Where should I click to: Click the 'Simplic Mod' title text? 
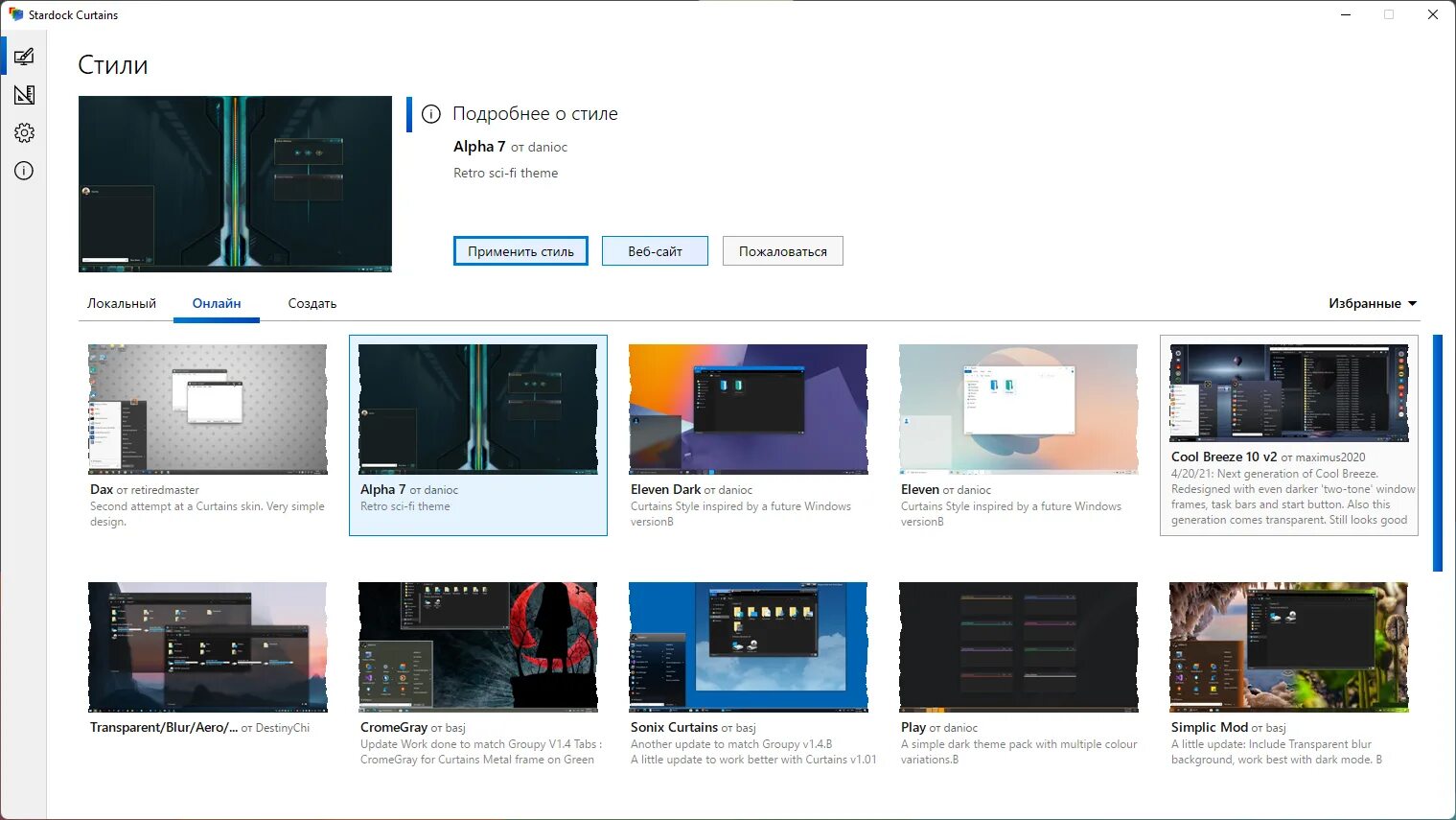[1210, 727]
